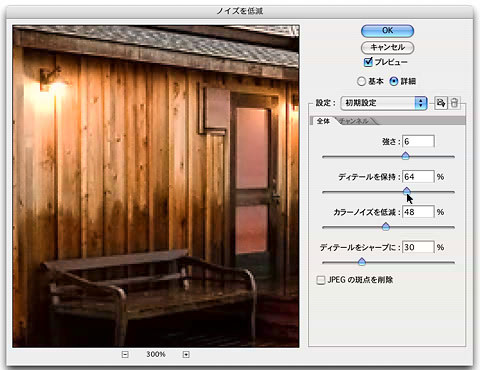Screen dimensions: 480x370
Task: Enable JPEG の斑点を削除 checkbox
Action: point(321,280)
